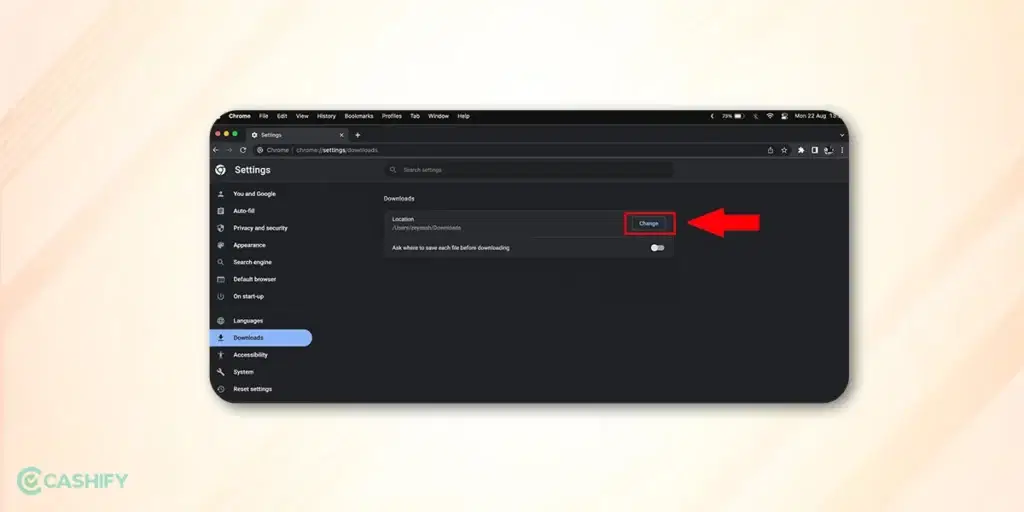Image resolution: width=1024 pixels, height=512 pixels.
Task: Open the Bookmarks menu
Action: [x=359, y=116]
